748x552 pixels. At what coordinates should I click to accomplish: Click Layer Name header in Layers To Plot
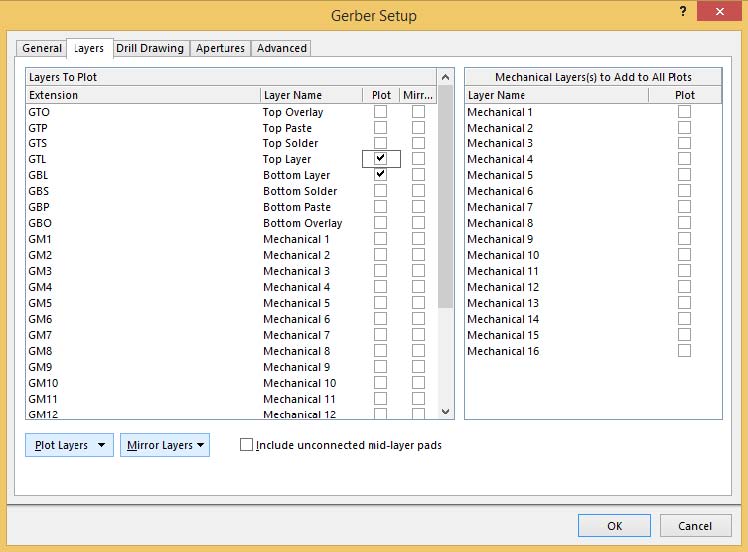312,95
